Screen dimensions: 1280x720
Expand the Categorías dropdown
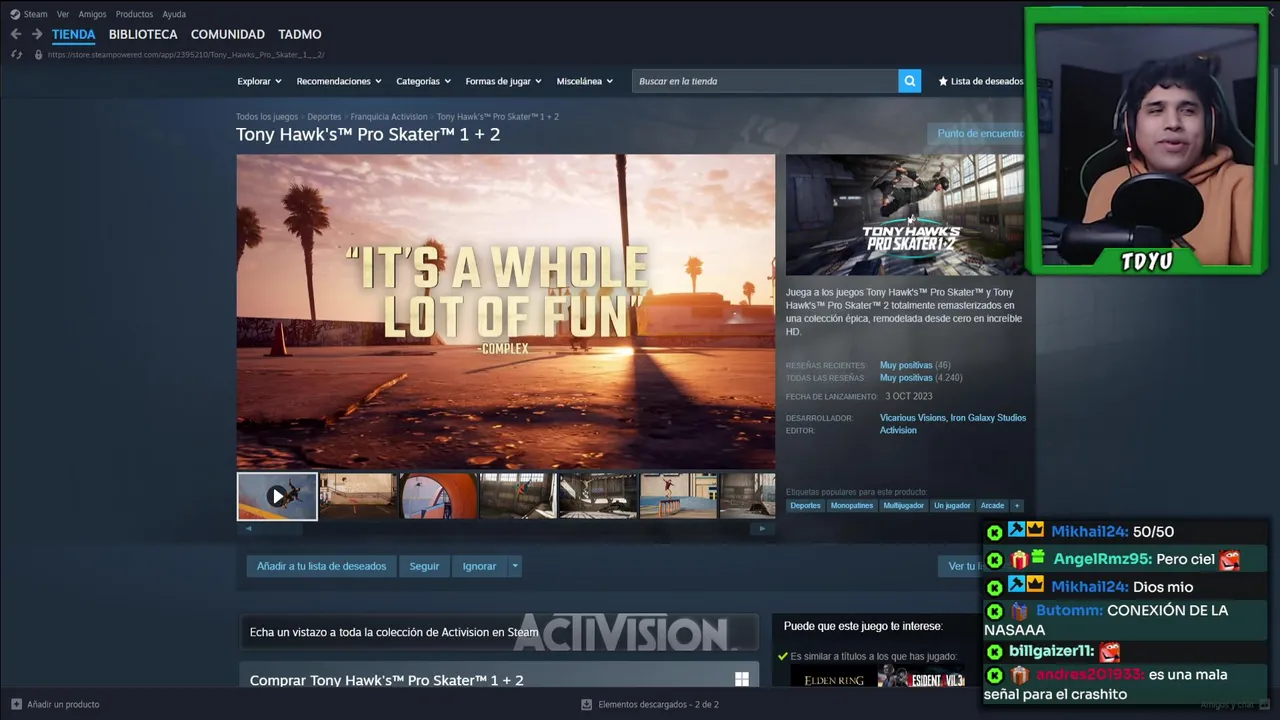click(423, 81)
